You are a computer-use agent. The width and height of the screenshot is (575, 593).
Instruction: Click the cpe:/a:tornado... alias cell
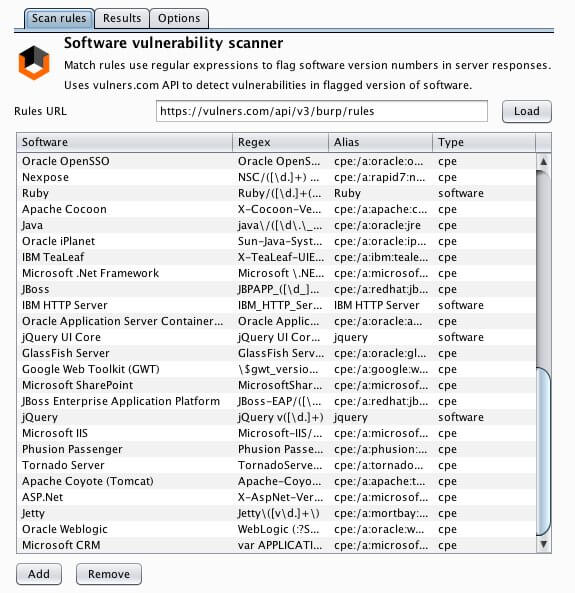pos(381,465)
